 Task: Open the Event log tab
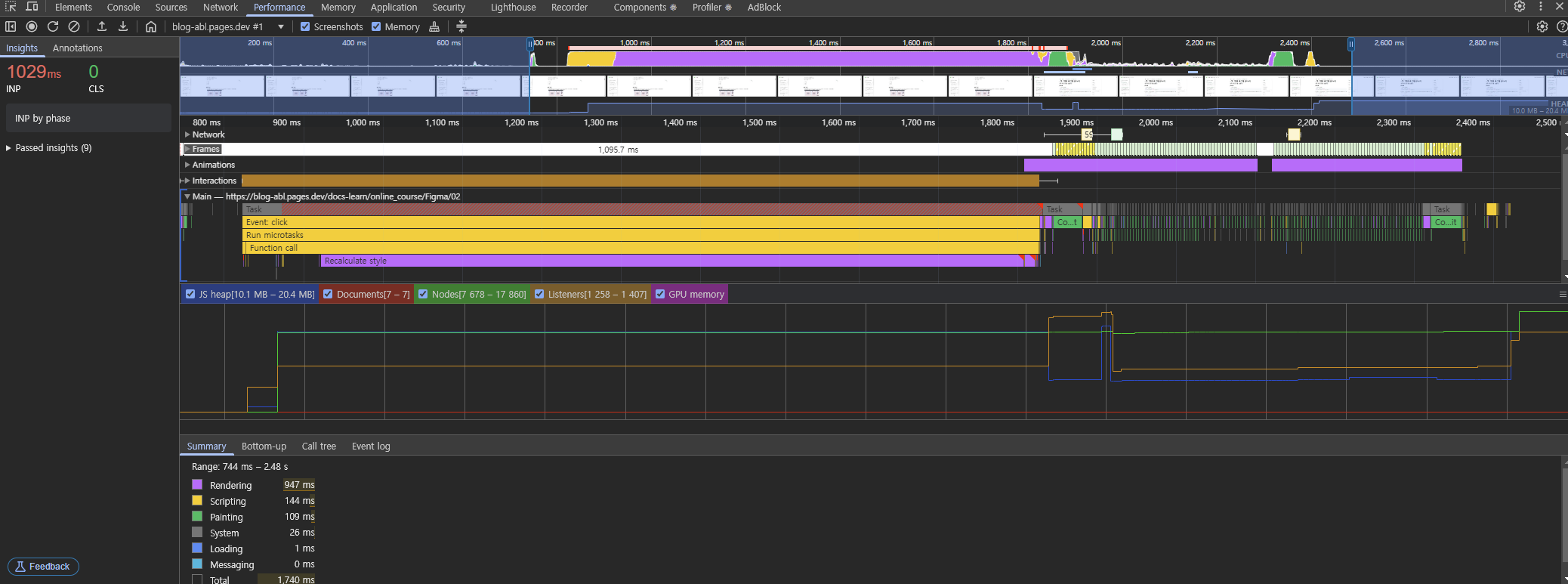coord(371,446)
